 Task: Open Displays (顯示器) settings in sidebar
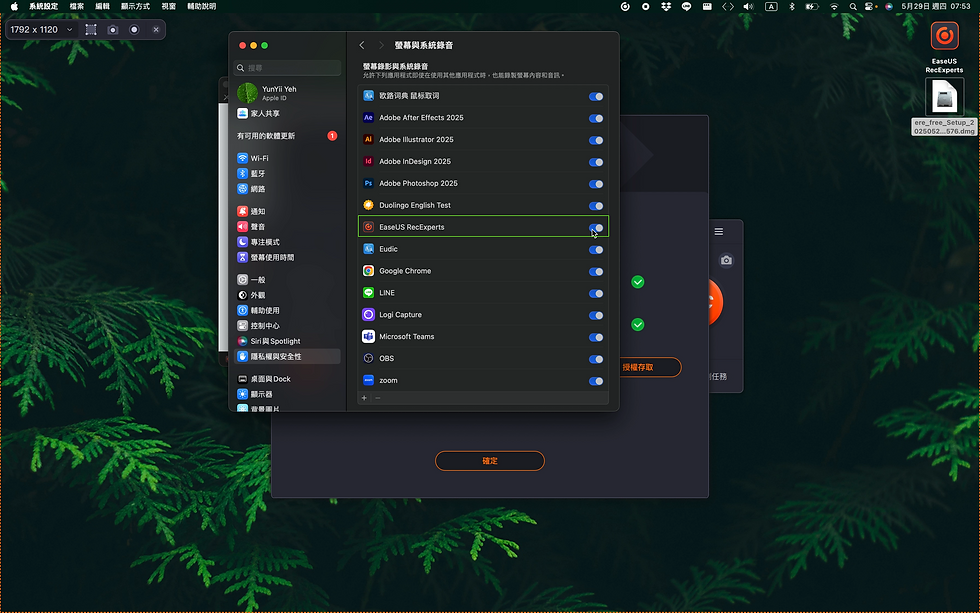(288, 394)
